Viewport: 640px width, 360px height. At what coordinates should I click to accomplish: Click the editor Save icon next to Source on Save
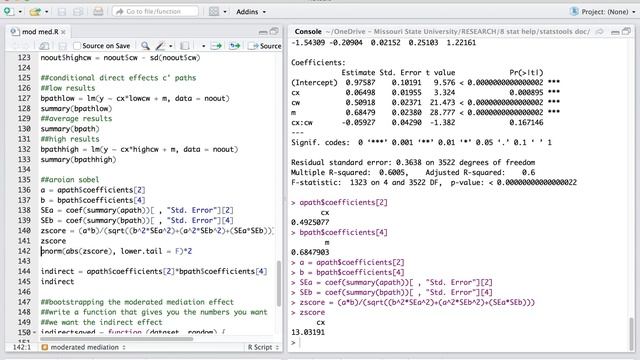[x=62, y=46]
